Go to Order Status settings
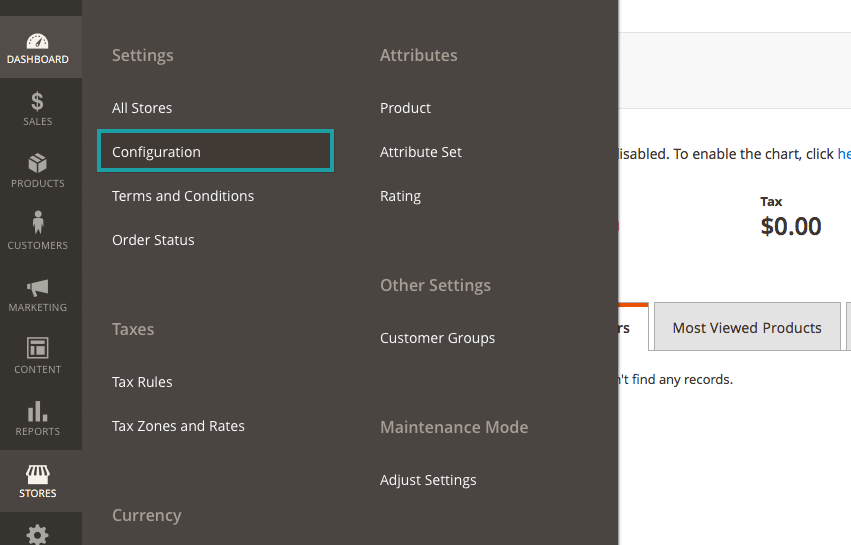This screenshot has height=545, width=851. (153, 240)
